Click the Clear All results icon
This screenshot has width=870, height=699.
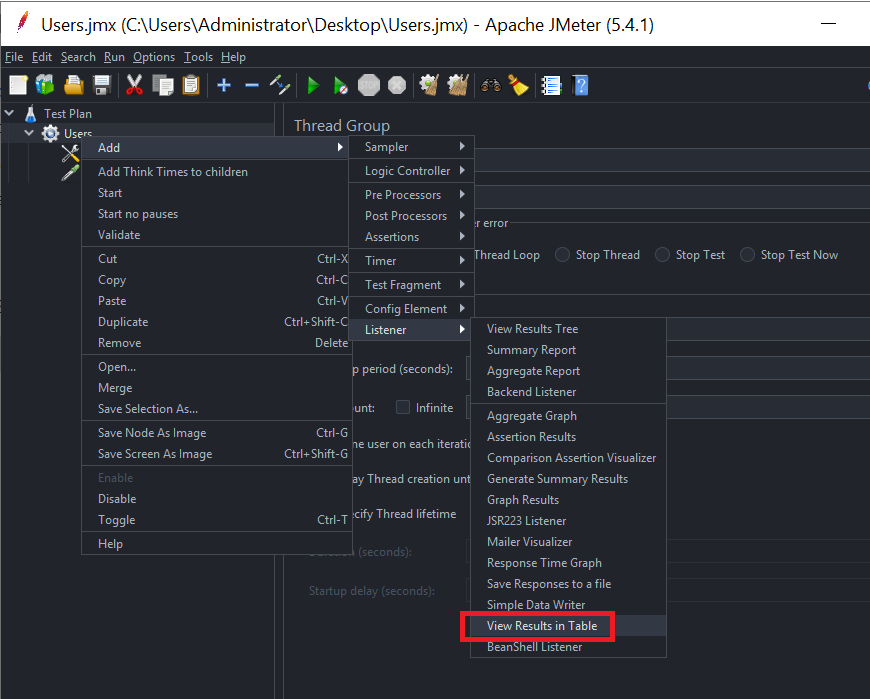pyautogui.click(x=458, y=85)
